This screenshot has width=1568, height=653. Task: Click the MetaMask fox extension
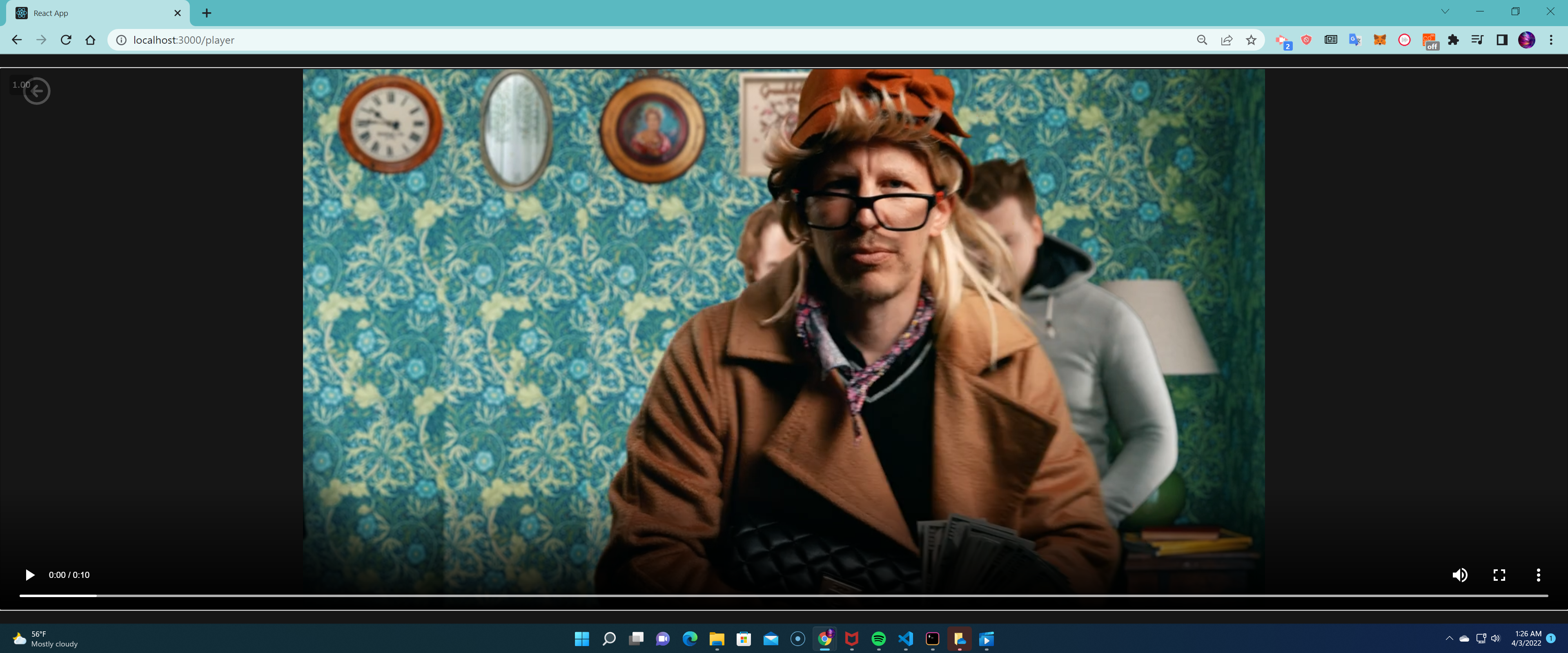pos(1379,40)
